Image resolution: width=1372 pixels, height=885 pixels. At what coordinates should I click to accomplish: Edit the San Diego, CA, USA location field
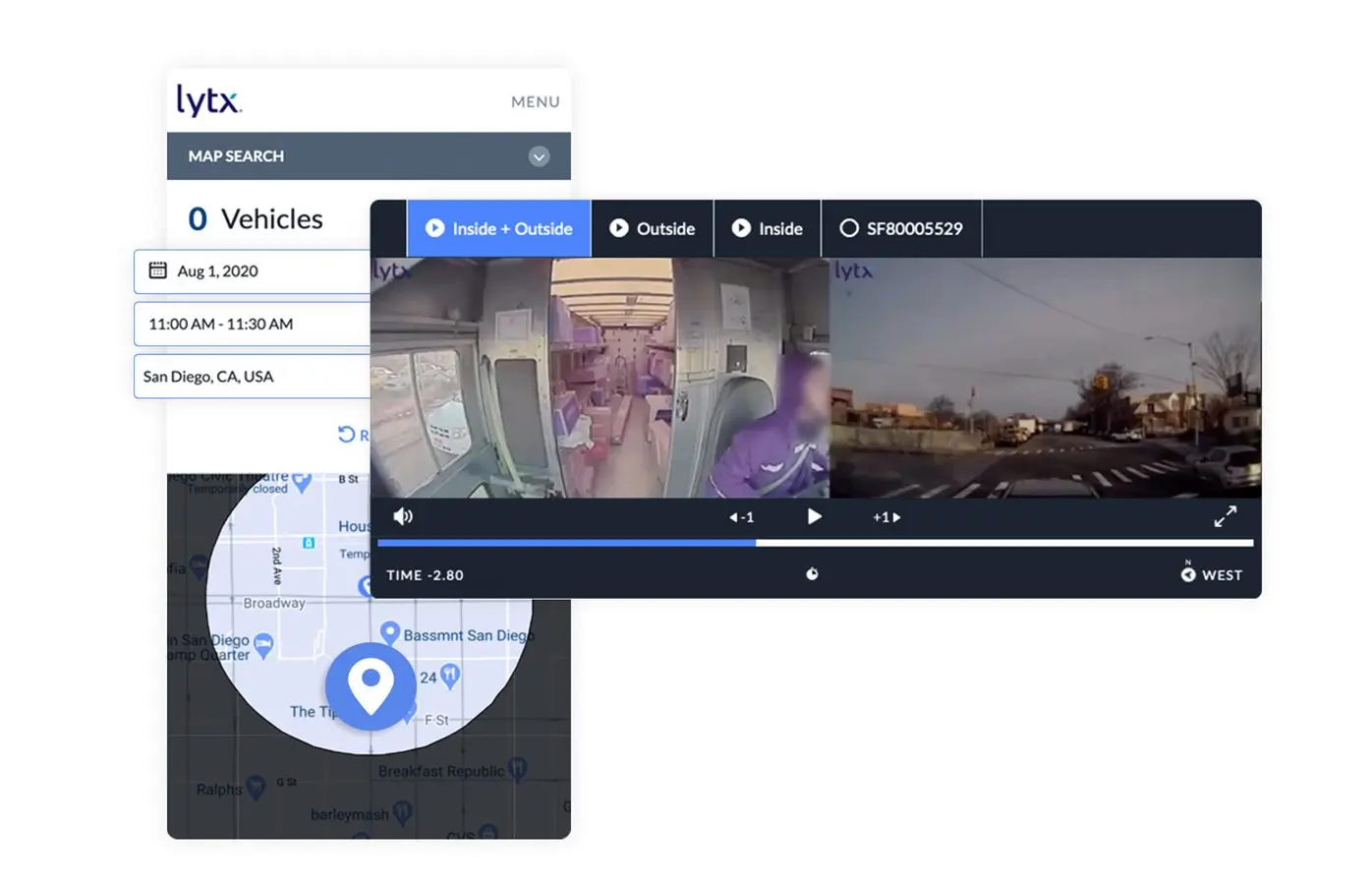coord(253,377)
